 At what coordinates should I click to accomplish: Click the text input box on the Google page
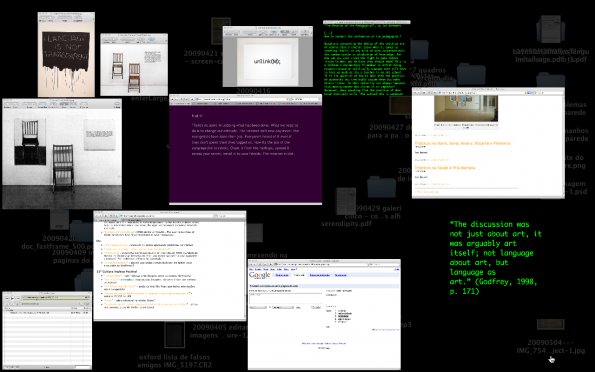click(285, 298)
